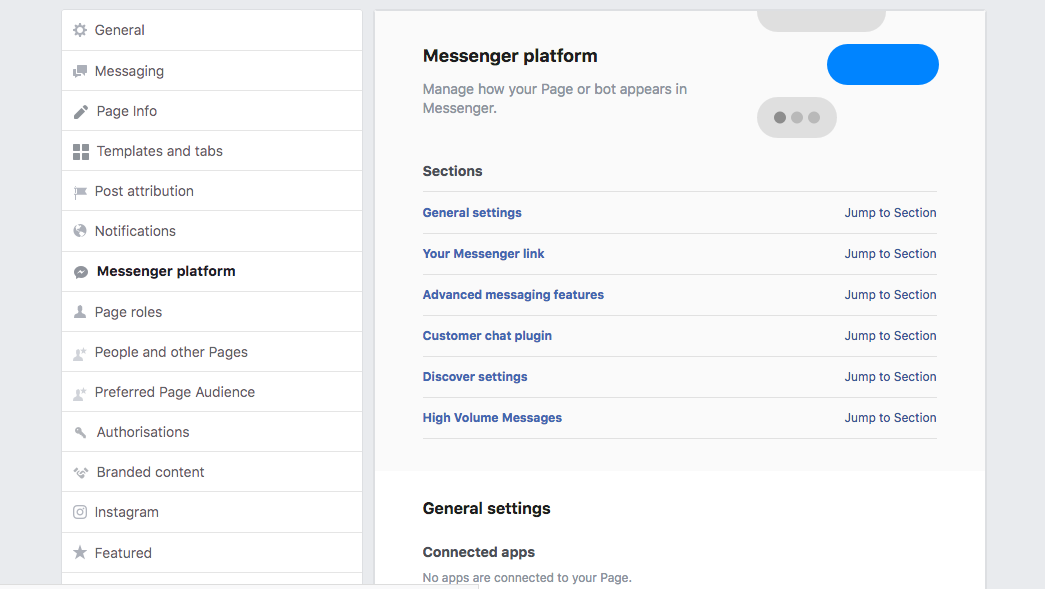Jump to Section for Discover settings
Viewport: 1045px width, 589px height.
click(x=890, y=376)
